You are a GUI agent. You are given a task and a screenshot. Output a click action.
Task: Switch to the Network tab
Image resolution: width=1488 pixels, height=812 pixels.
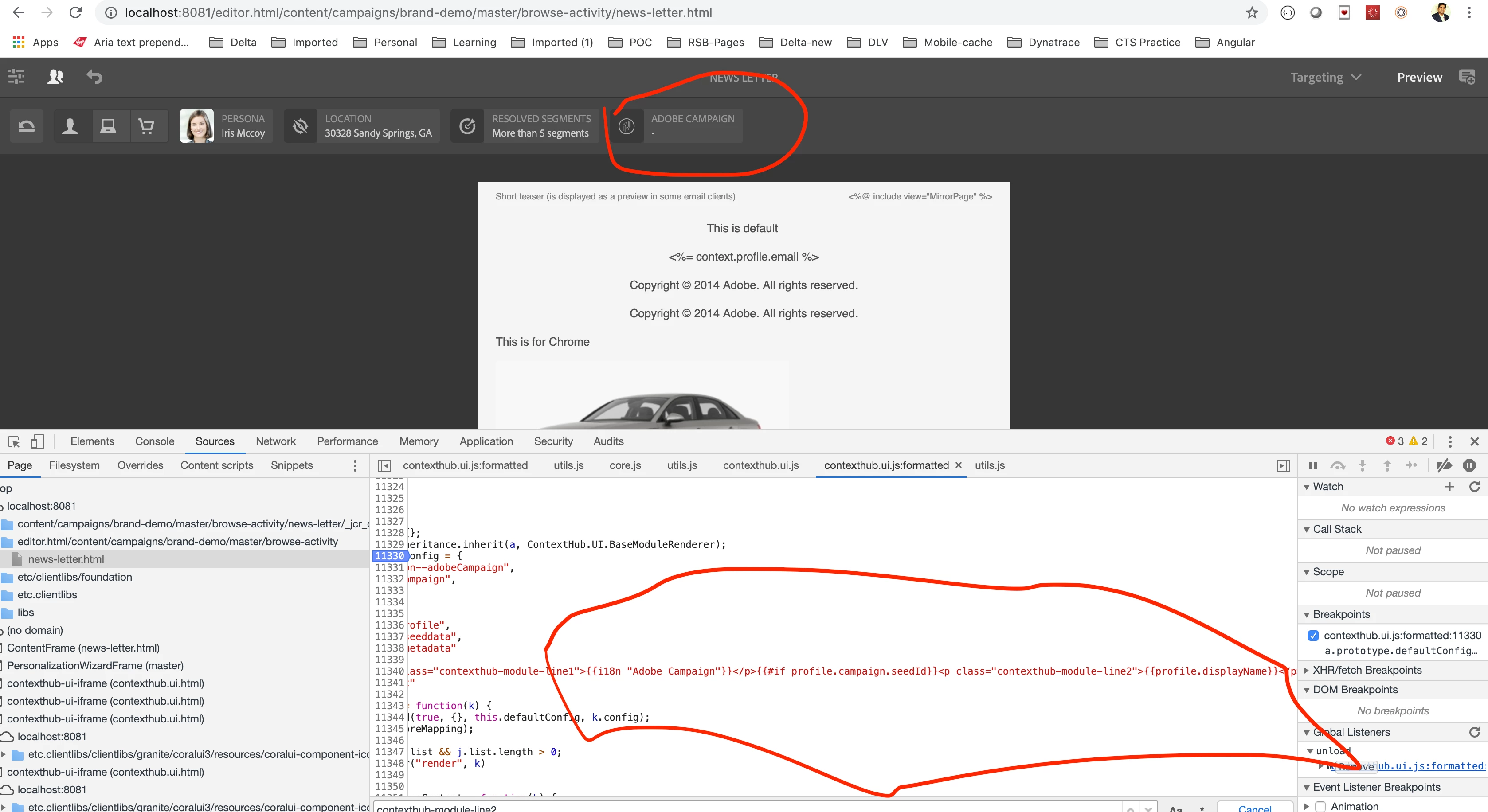[275, 441]
